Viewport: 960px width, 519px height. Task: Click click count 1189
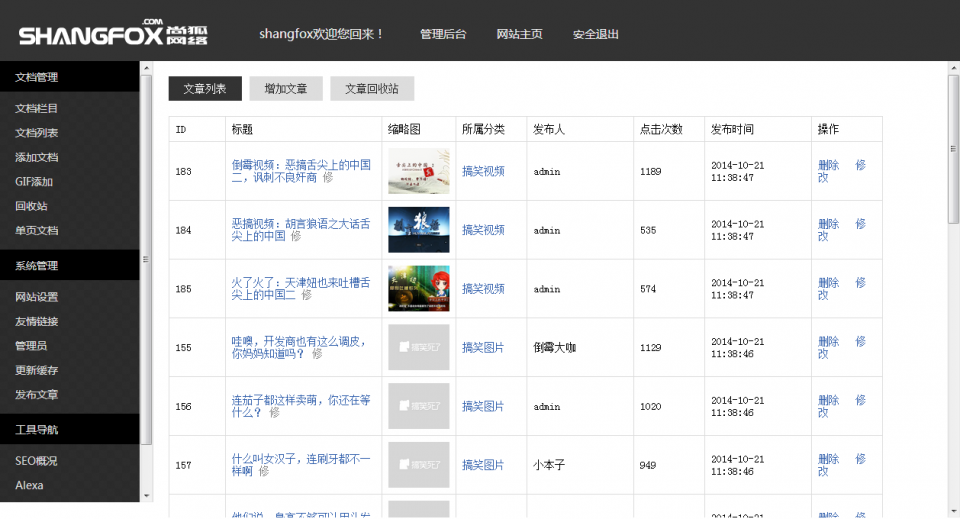click(x=651, y=171)
